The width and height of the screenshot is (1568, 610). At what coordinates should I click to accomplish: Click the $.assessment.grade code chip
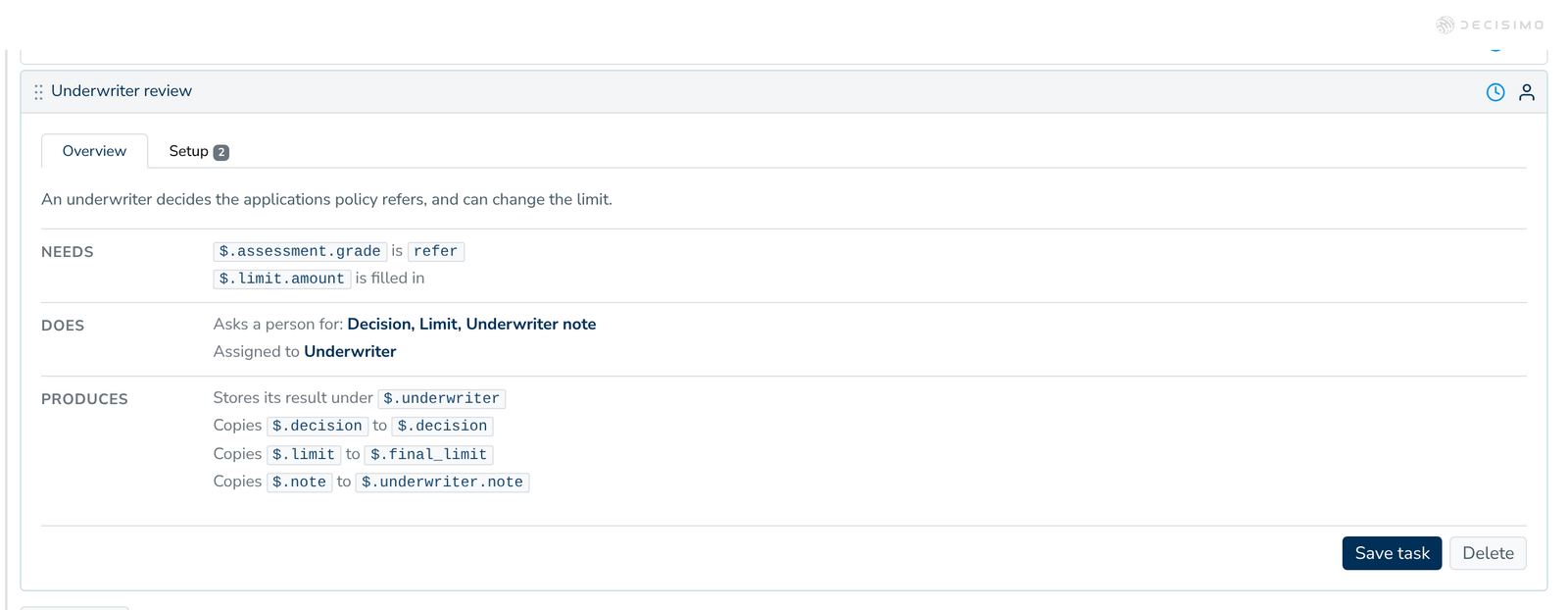click(300, 251)
